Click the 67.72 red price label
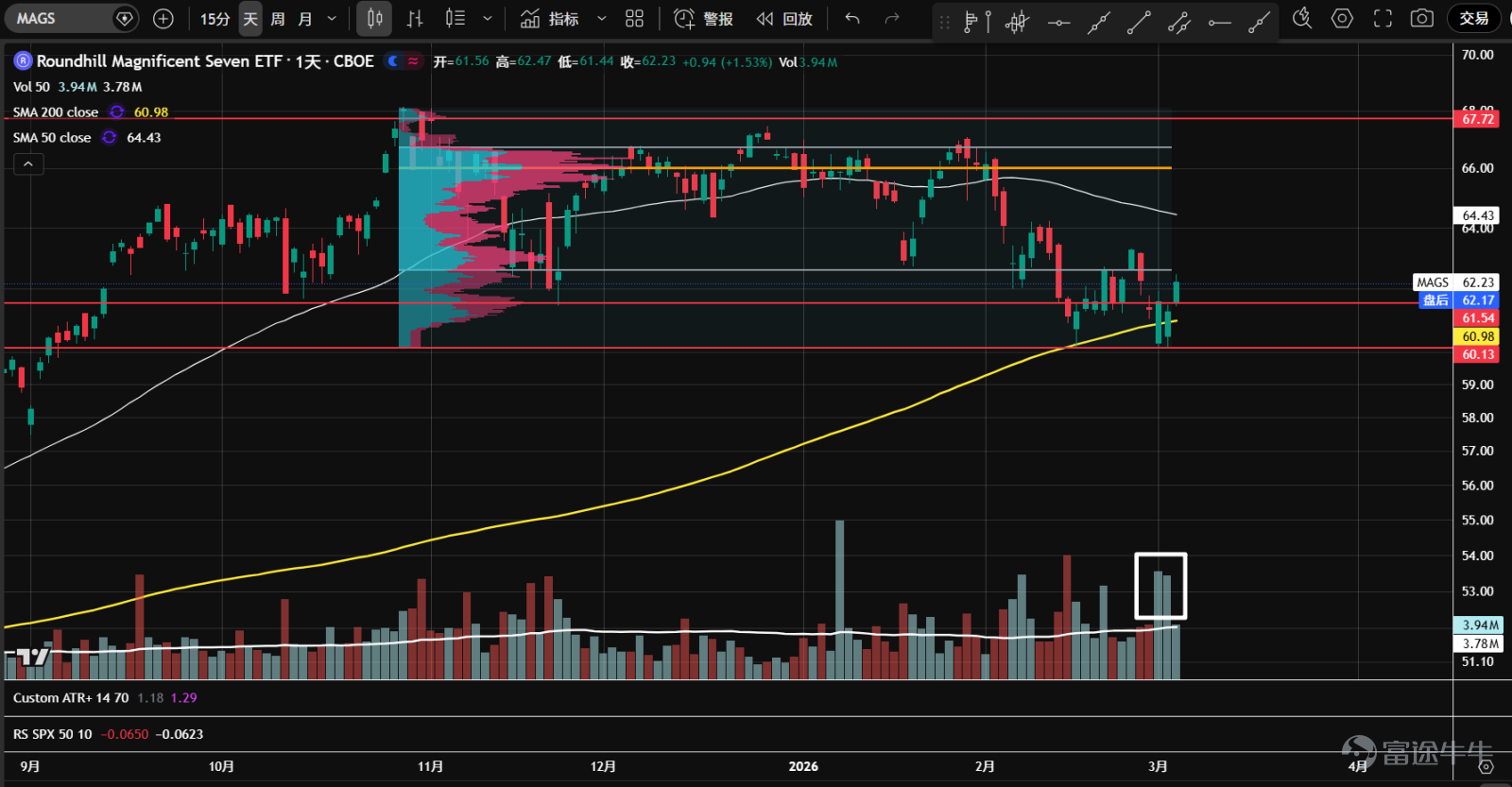 tap(1478, 119)
